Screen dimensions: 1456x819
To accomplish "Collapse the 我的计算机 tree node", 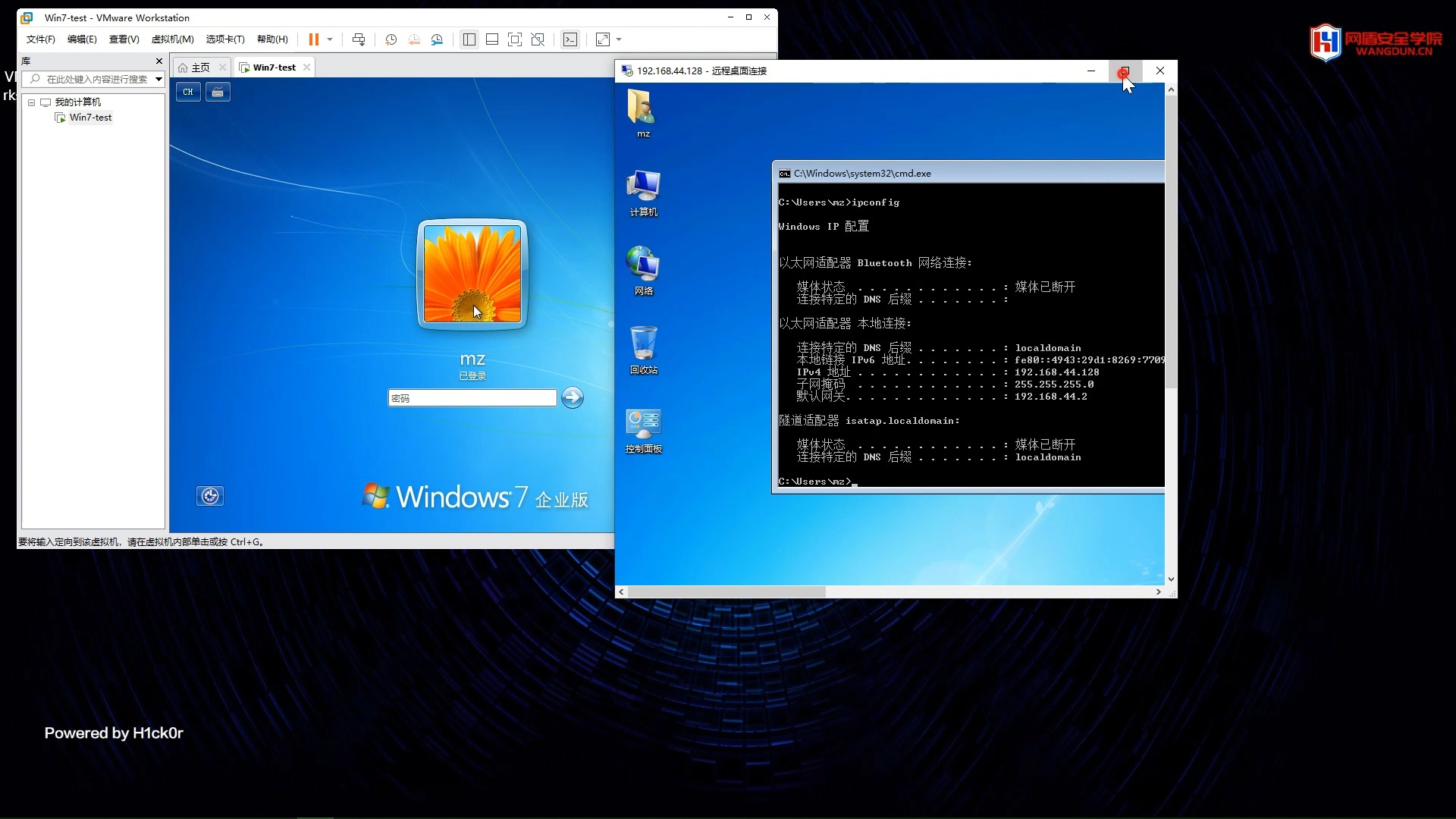I will click(32, 102).
